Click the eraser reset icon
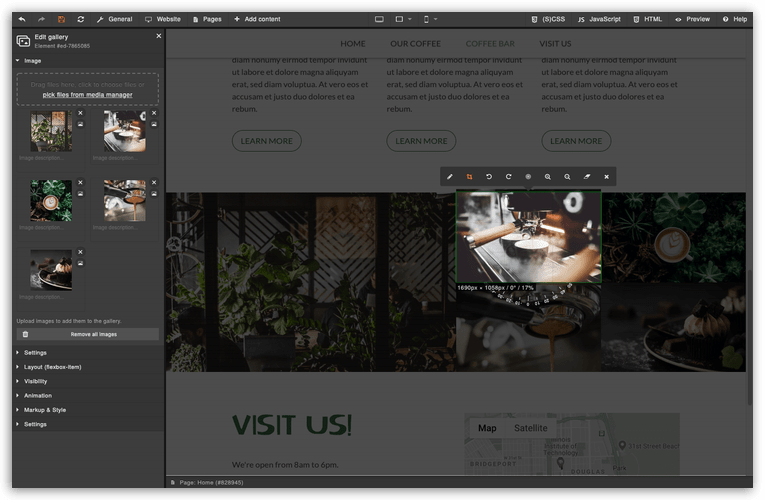Screen dimensions: 765x500 pyautogui.click(x=587, y=177)
